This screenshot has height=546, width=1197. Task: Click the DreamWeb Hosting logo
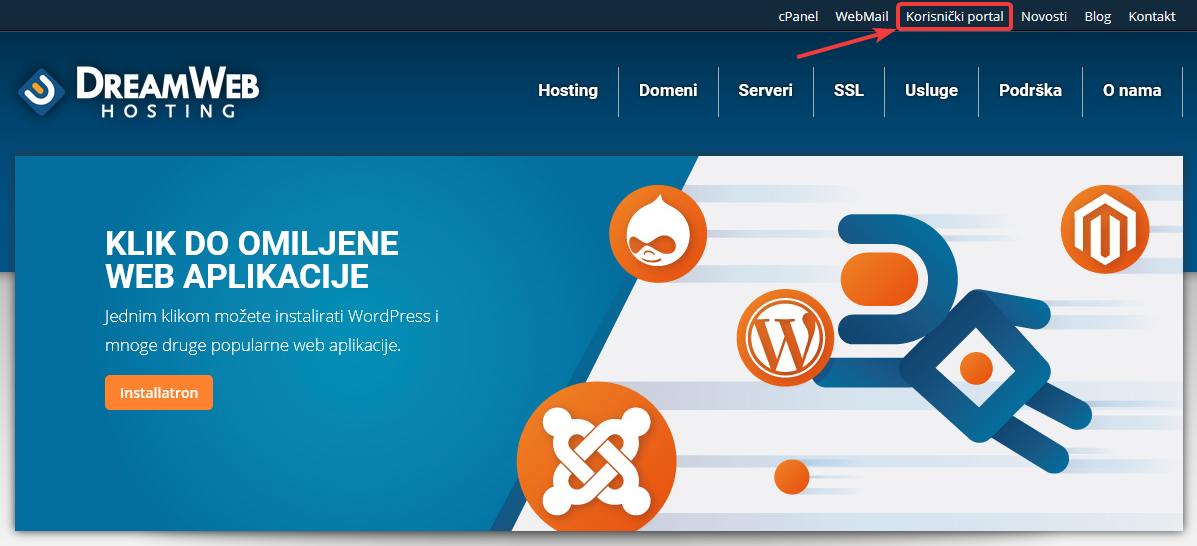[x=139, y=92]
